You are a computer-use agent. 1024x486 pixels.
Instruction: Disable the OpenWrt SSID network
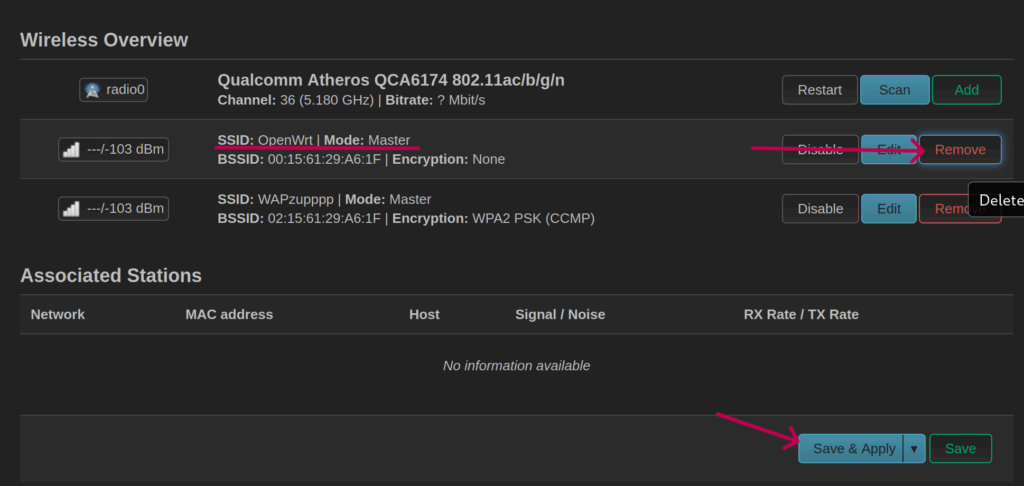click(820, 150)
